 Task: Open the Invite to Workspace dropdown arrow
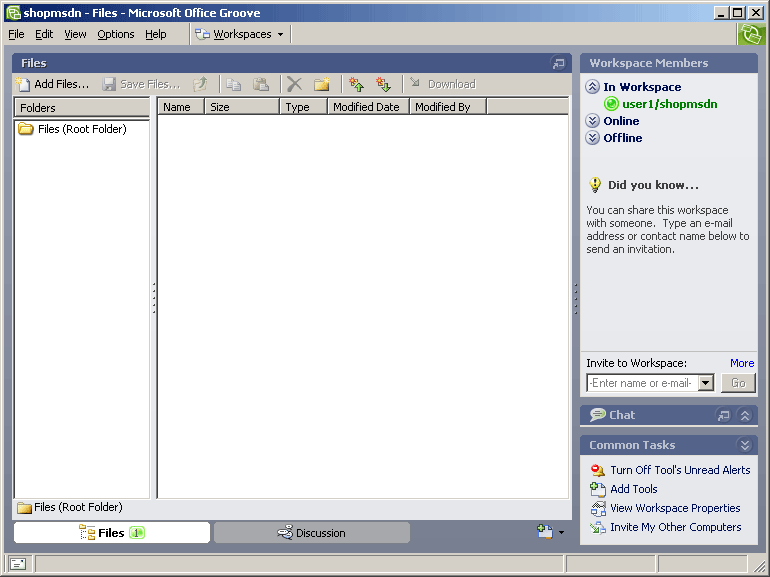click(x=705, y=383)
